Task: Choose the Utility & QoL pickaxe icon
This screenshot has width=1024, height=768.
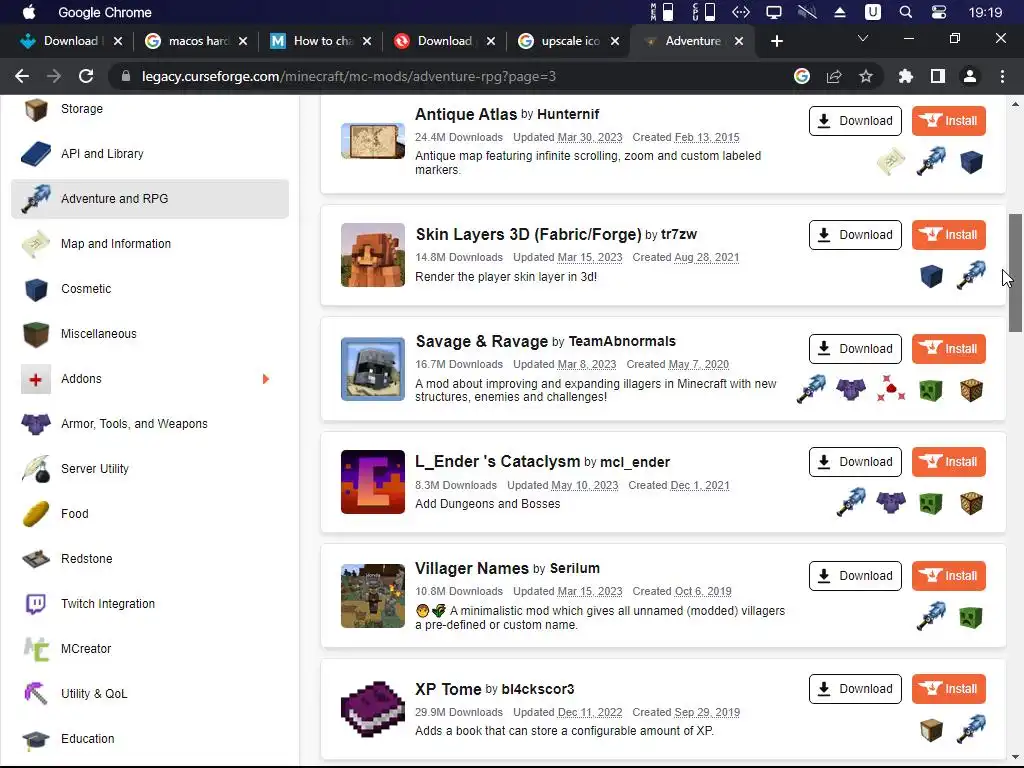Action: coord(36,694)
